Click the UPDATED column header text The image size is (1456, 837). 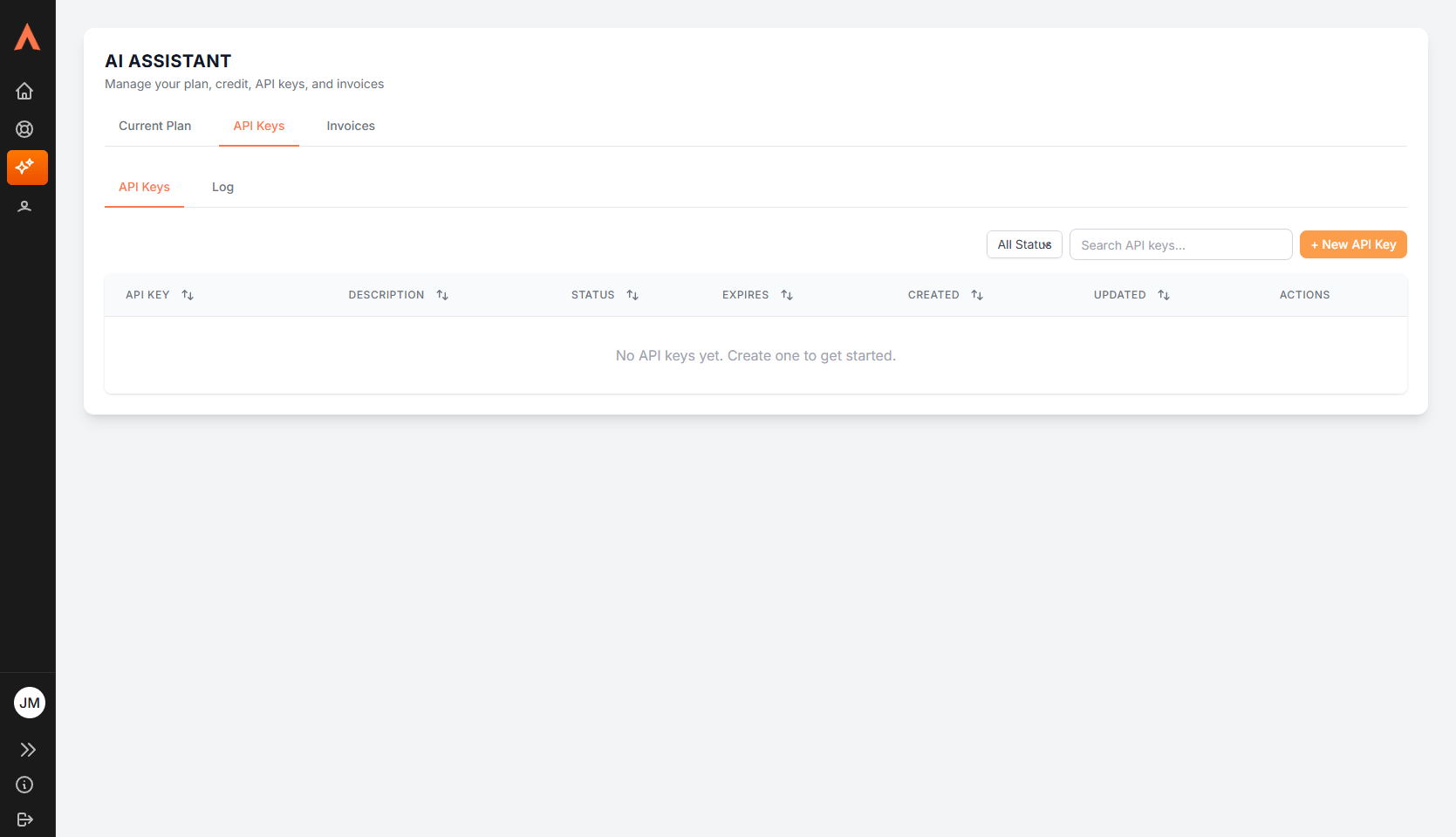1120,295
